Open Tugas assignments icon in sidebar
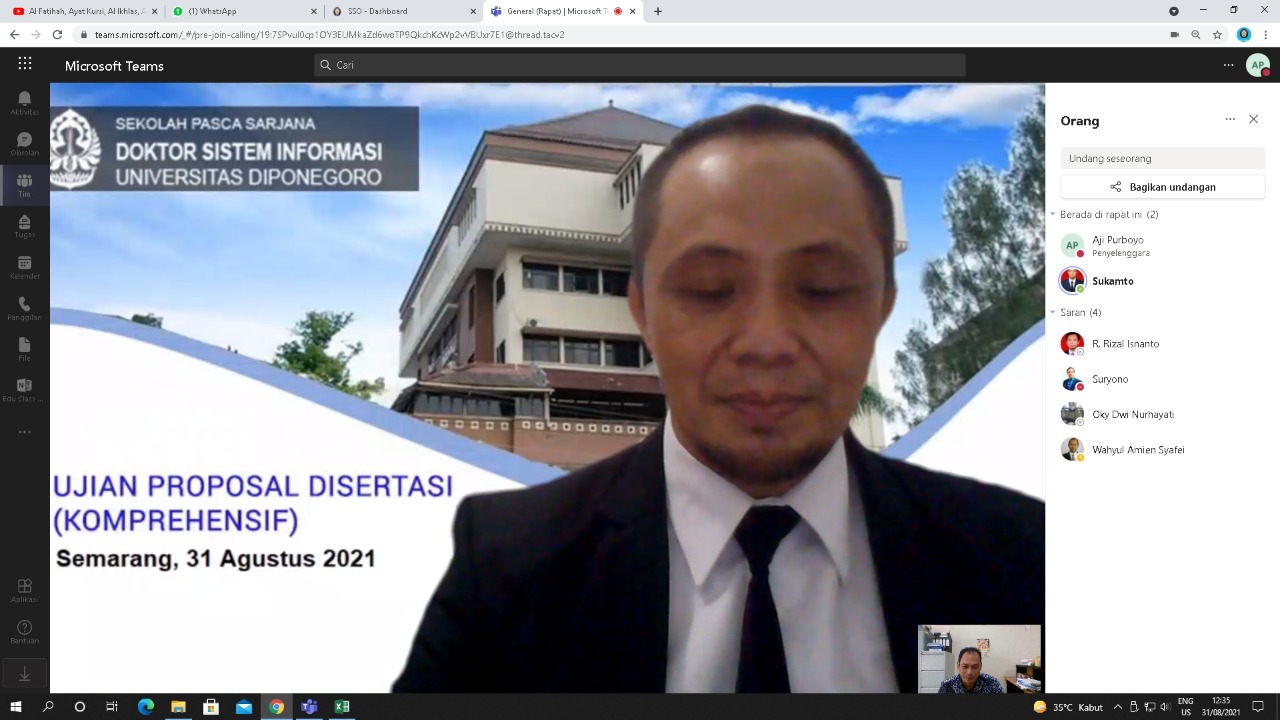The image size is (1280, 720). [x=24, y=225]
